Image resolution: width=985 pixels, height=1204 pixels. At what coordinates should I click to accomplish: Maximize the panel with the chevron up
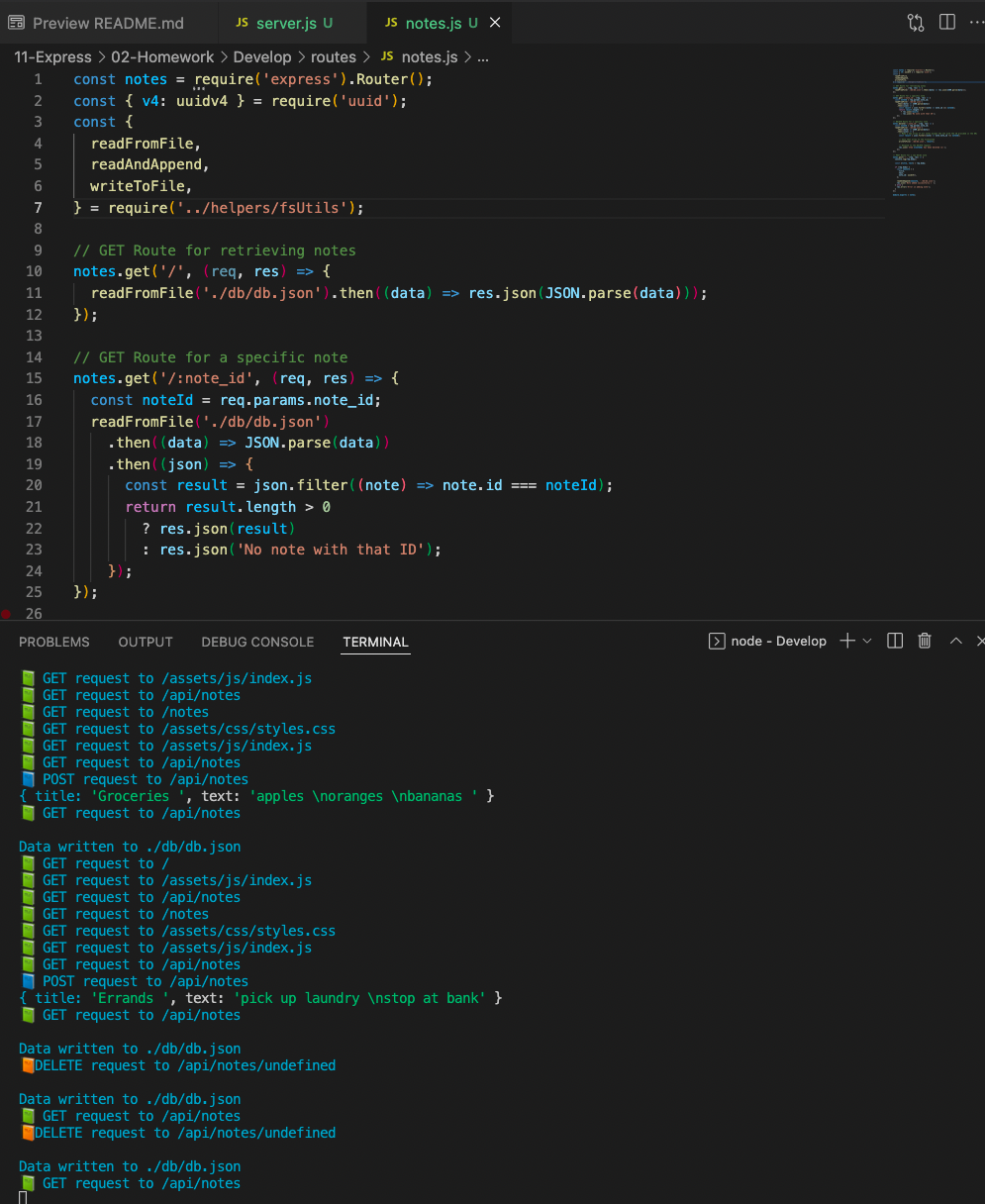click(x=955, y=641)
